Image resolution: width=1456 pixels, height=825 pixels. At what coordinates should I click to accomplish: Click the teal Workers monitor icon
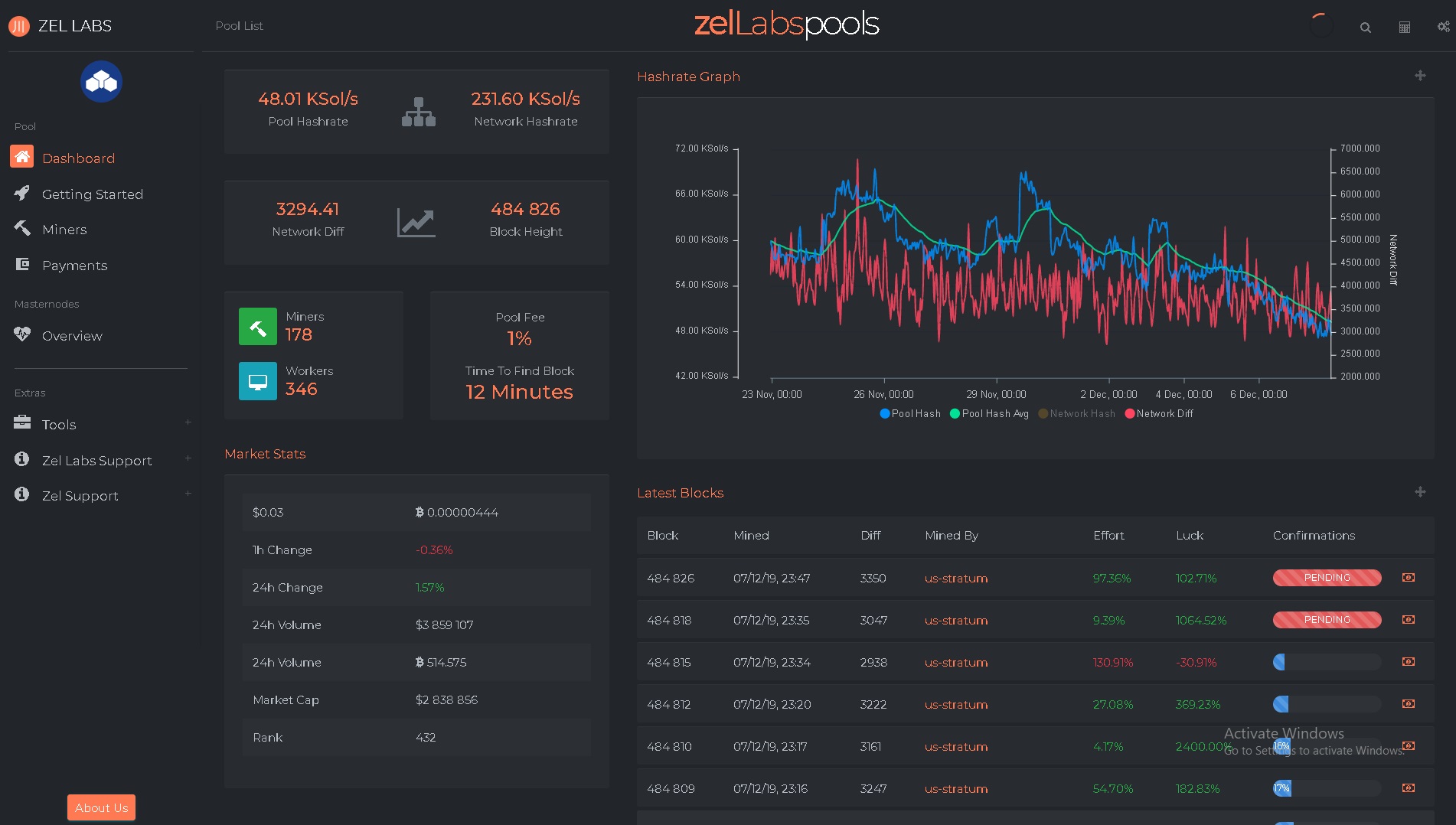coord(258,381)
